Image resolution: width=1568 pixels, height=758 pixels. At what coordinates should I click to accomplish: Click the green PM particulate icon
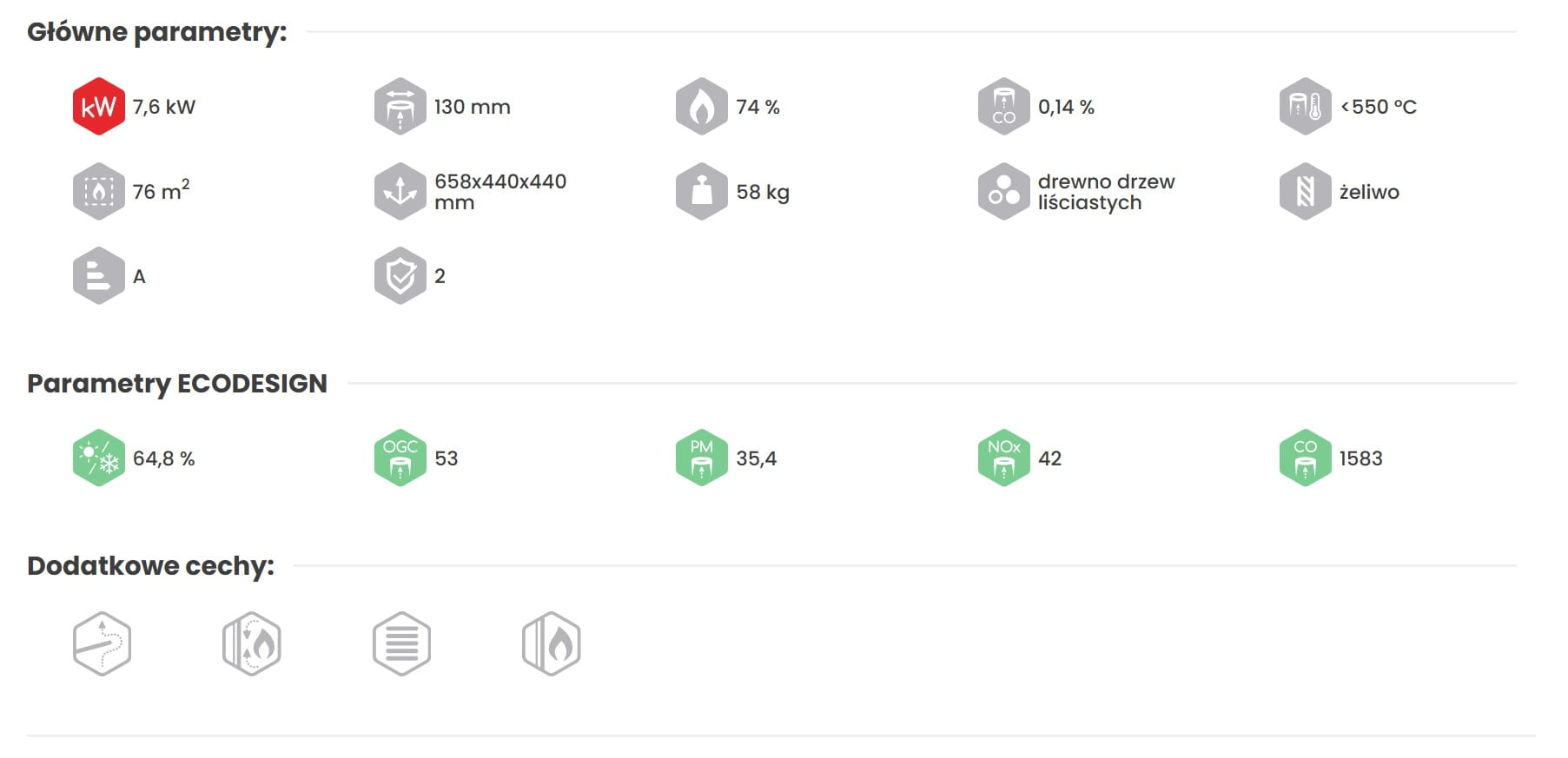pyautogui.click(x=701, y=458)
